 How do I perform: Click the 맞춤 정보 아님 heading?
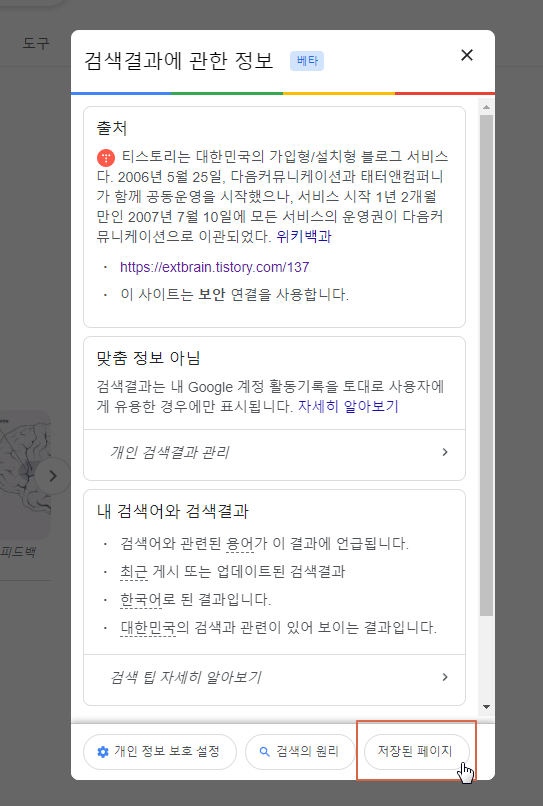(148, 358)
